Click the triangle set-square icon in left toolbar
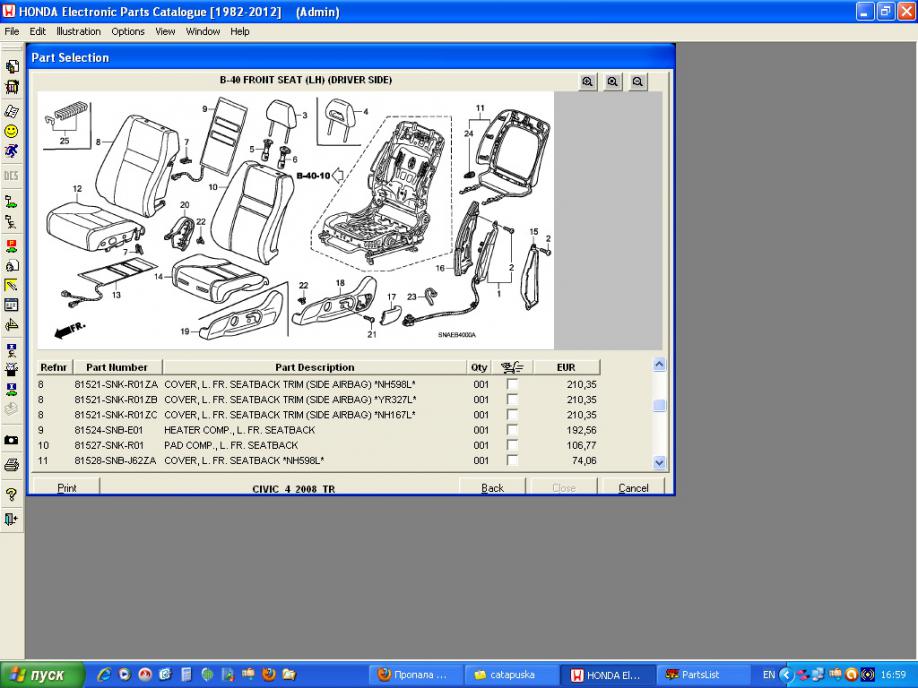The width and height of the screenshot is (918, 688). point(11,325)
